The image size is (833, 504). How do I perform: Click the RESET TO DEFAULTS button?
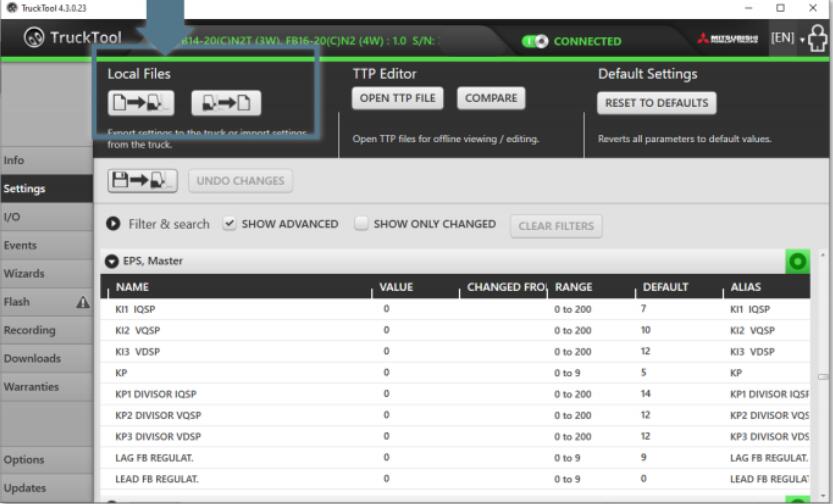(x=657, y=103)
